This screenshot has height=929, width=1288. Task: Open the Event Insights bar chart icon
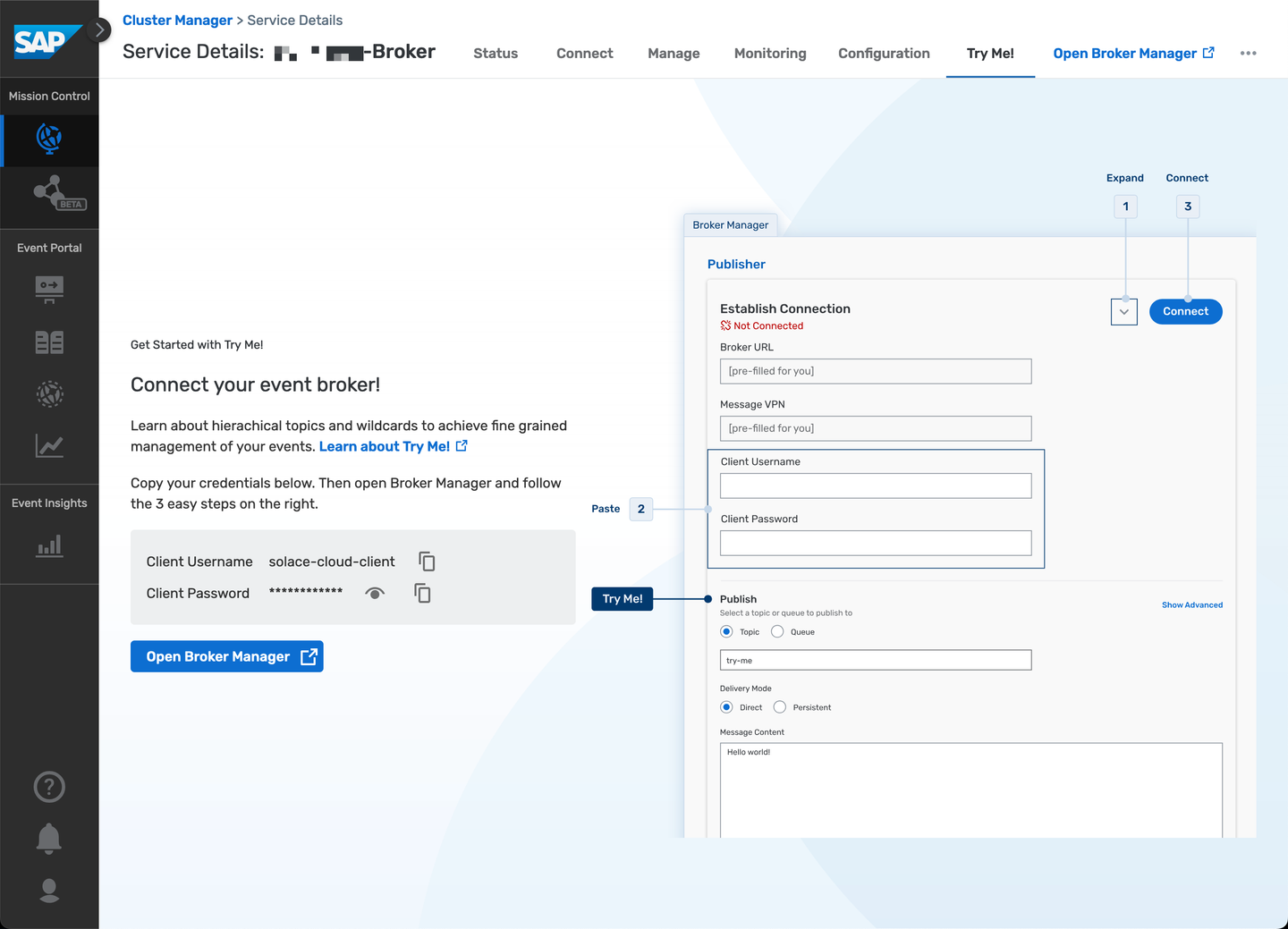[x=49, y=545]
